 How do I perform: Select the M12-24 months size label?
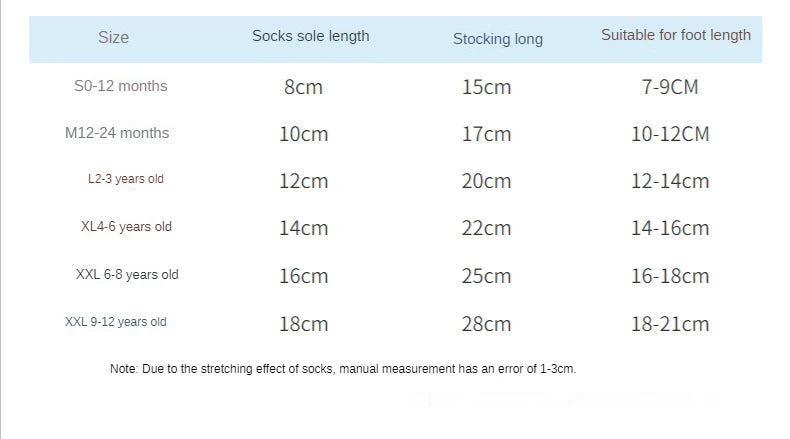tap(117, 133)
